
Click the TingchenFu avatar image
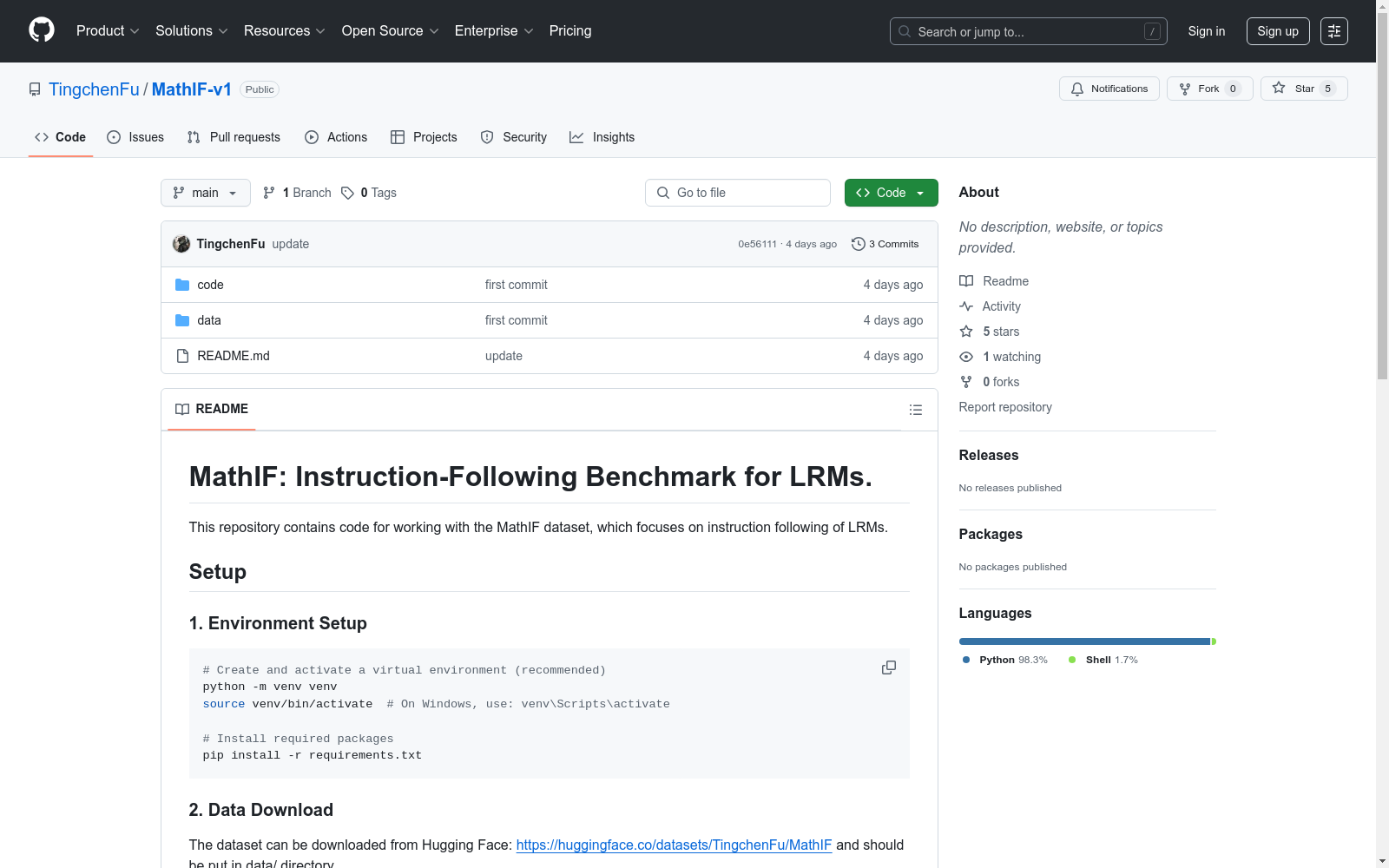(x=181, y=244)
